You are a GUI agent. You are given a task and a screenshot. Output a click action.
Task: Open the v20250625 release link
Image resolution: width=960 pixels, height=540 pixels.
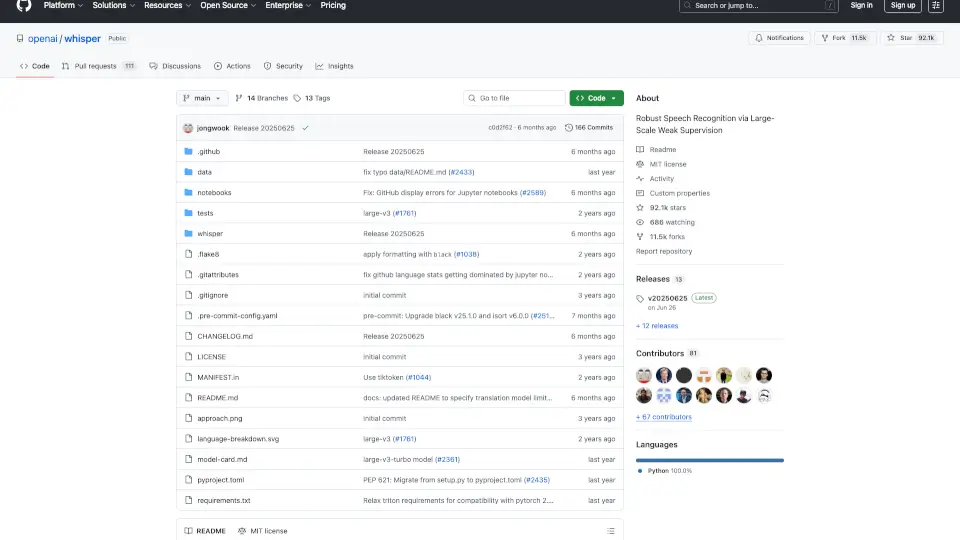[666, 298]
